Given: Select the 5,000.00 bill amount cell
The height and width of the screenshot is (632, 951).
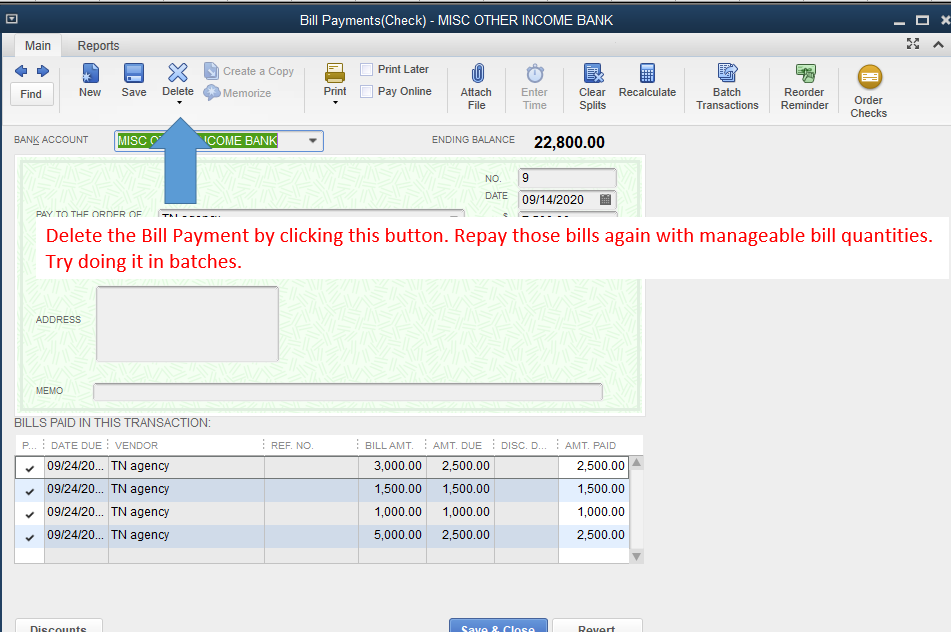Looking at the screenshot, I should click(392, 535).
